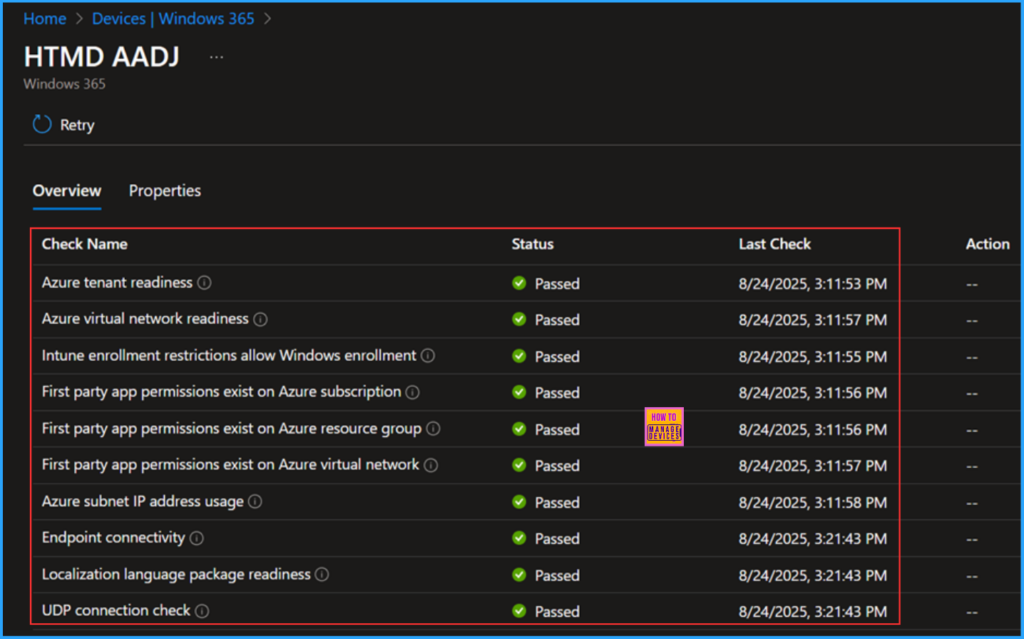The width and height of the screenshot is (1024, 639).
Task: Click 'Passed' status for Azure tenant readiness
Action: click(557, 284)
